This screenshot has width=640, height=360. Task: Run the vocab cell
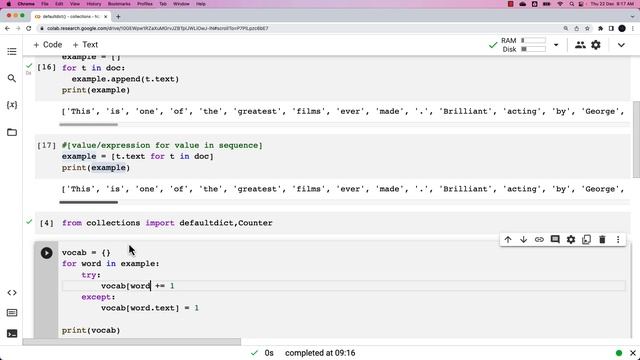[x=47, y=253]
